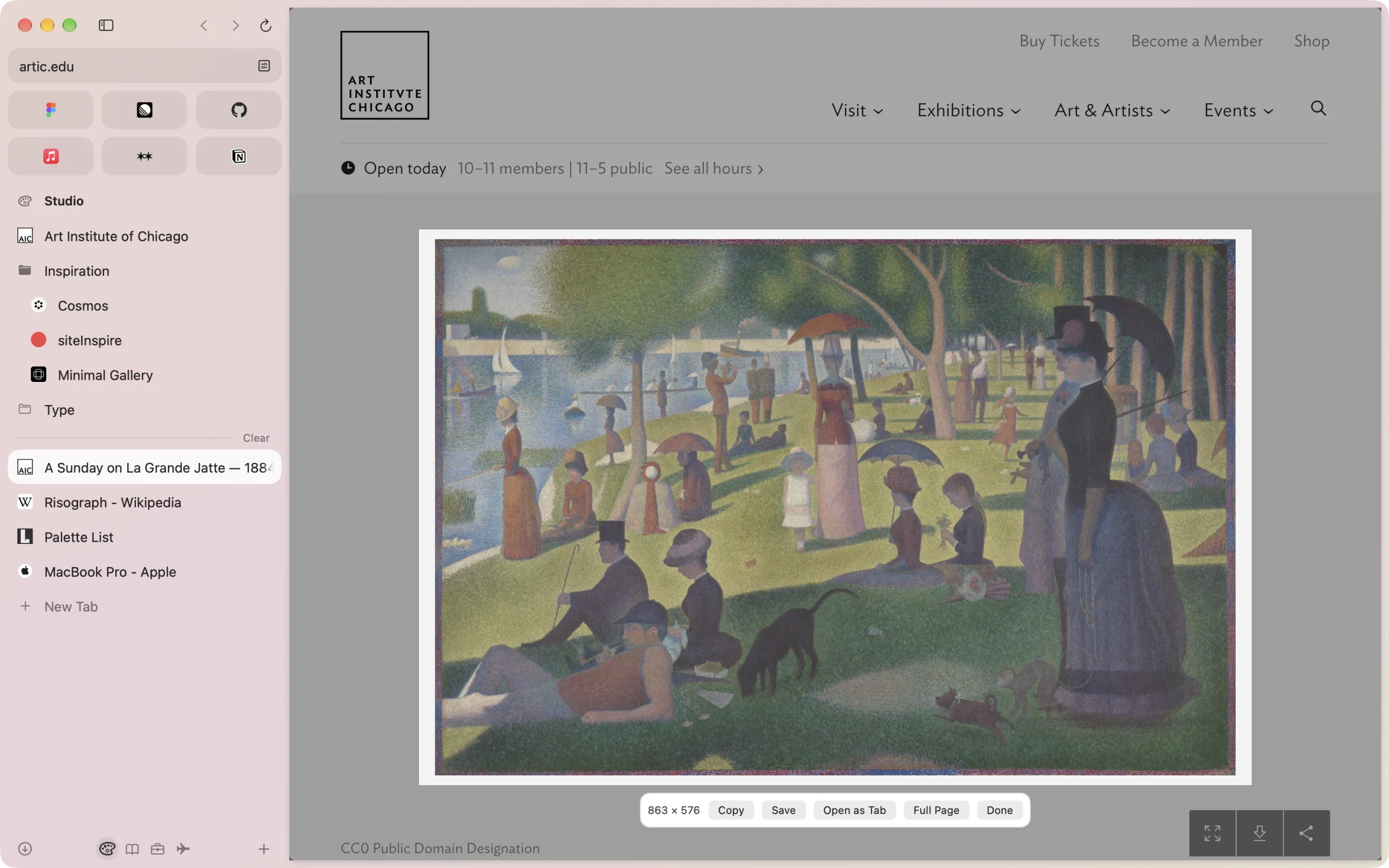The height and width of the screenshot is (868, 1389).
Task: Expand the Exhibitions dropdown menu
Action: tap(968, 111)
